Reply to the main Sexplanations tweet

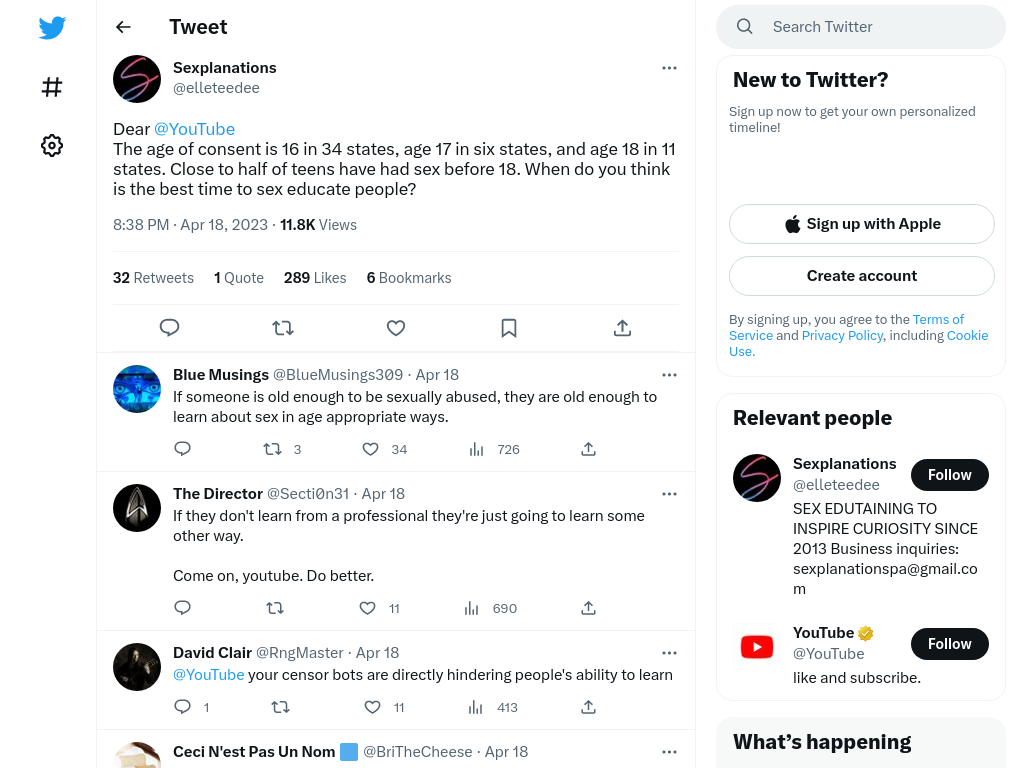tap(170, 328)
